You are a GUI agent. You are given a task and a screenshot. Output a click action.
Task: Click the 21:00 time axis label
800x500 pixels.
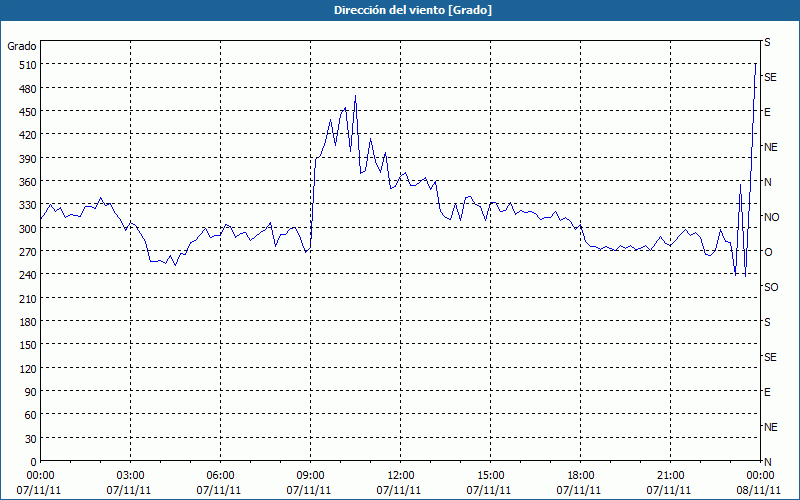tap(670, 476)
